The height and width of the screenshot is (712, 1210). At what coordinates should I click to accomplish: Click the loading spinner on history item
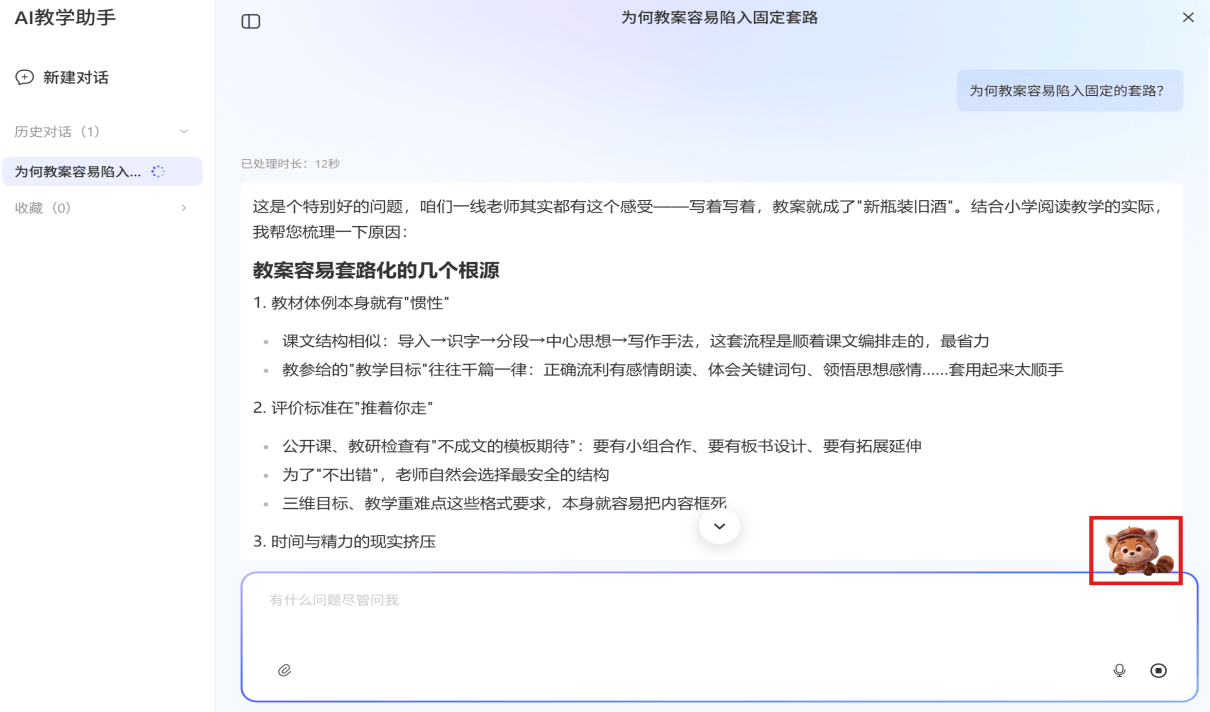pos(157,172)
